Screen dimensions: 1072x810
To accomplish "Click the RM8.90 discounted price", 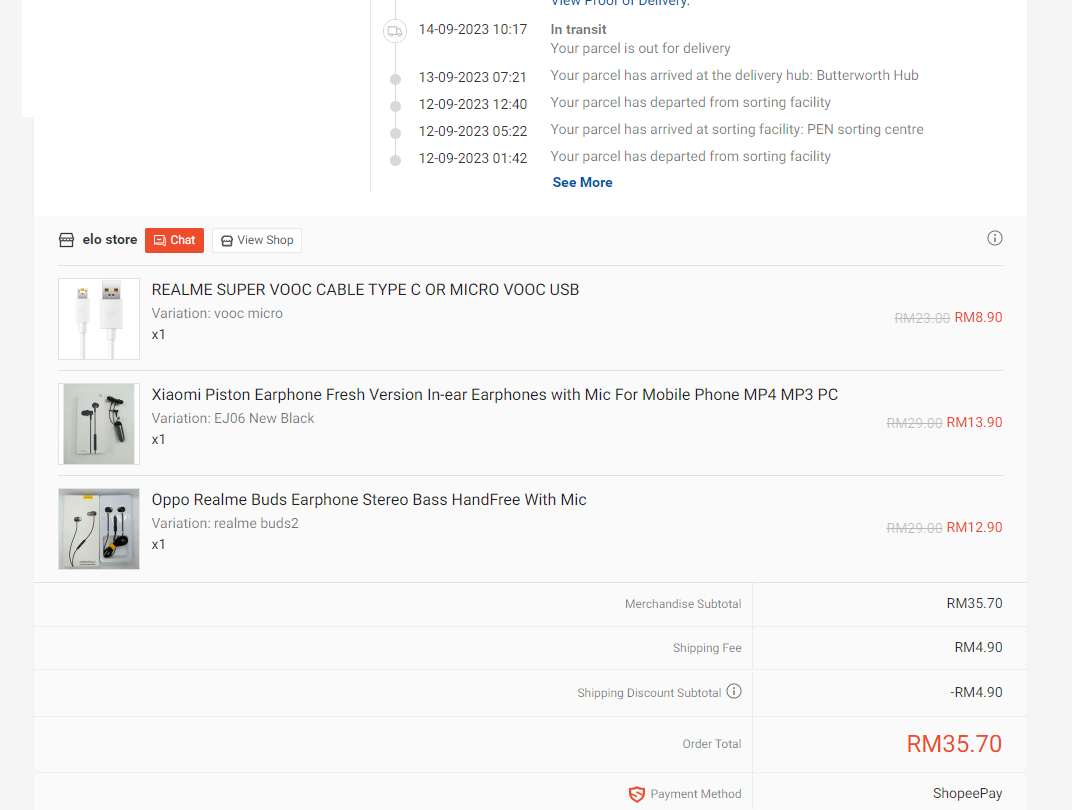I will [978, 317].
